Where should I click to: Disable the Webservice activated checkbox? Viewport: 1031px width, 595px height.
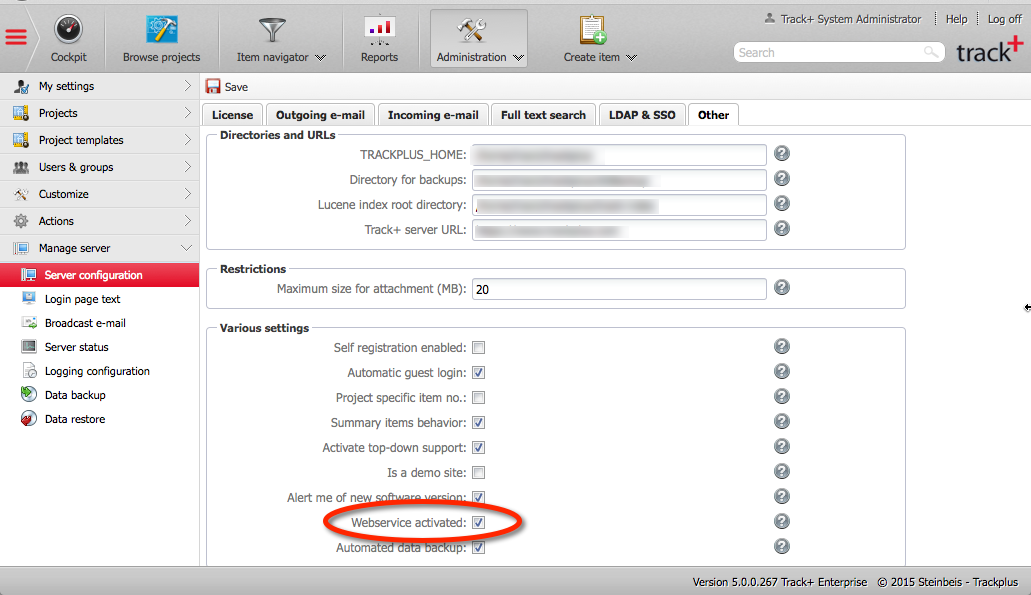click(478, 521)
